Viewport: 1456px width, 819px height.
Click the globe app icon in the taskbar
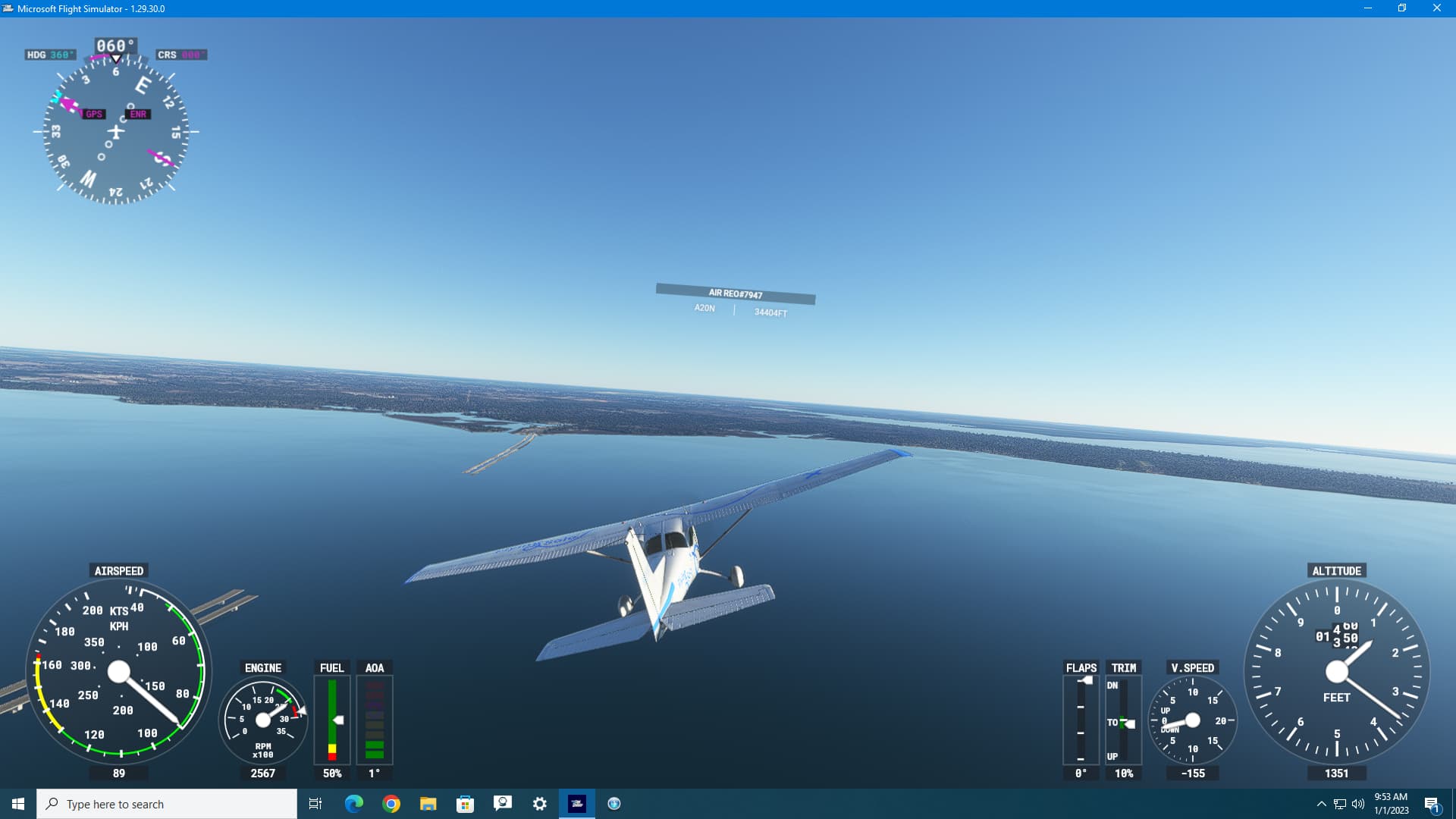point(614,804)
